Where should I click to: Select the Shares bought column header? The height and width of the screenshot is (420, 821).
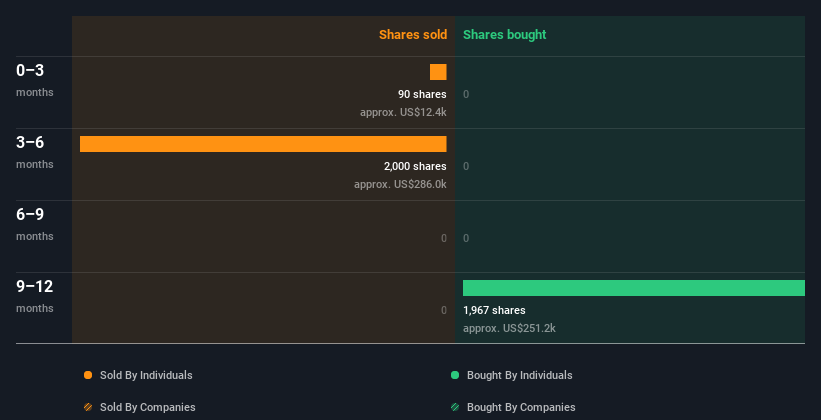(x=504, y=35)
